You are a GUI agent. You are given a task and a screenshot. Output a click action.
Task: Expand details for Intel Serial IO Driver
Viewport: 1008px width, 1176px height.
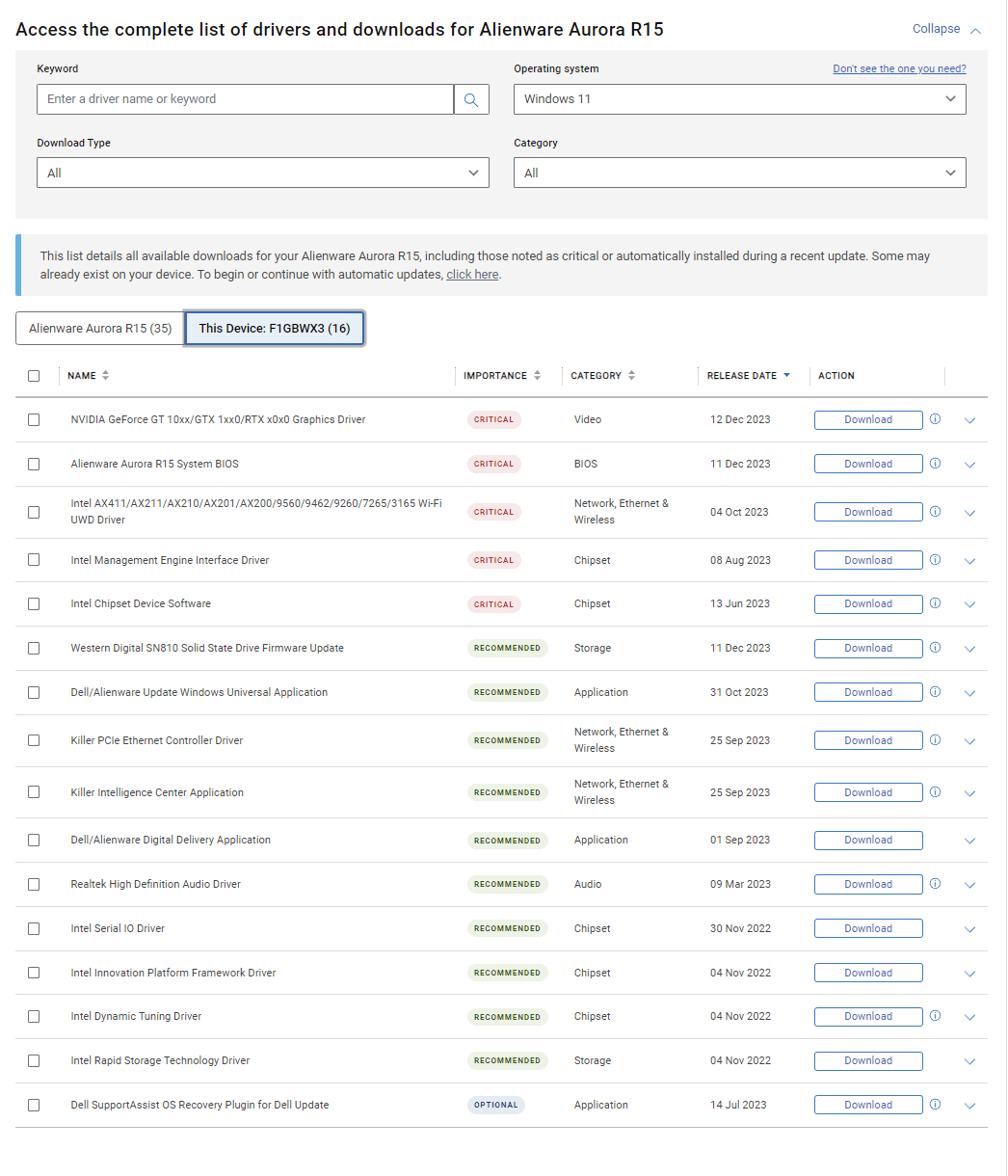coord(969,929)
